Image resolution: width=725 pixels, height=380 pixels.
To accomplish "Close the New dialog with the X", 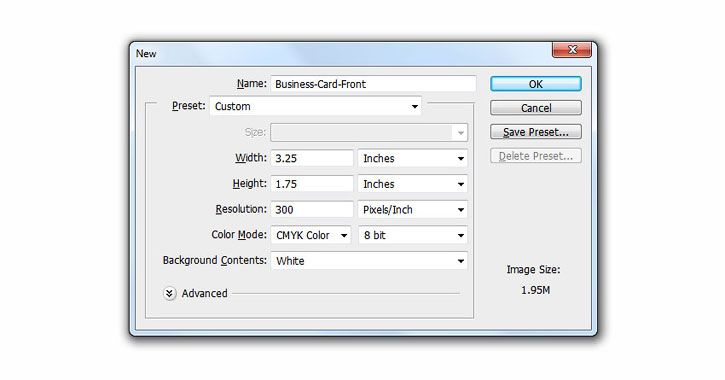I will (x=572, y=50).
